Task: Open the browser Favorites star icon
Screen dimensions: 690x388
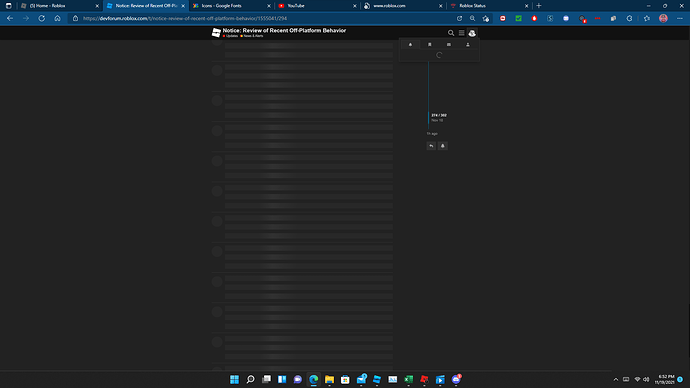Action: point(646,18)
